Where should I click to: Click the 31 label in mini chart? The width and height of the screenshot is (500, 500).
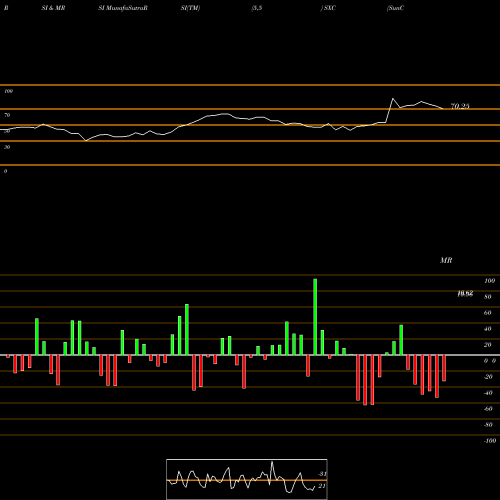tap(322, 474)
